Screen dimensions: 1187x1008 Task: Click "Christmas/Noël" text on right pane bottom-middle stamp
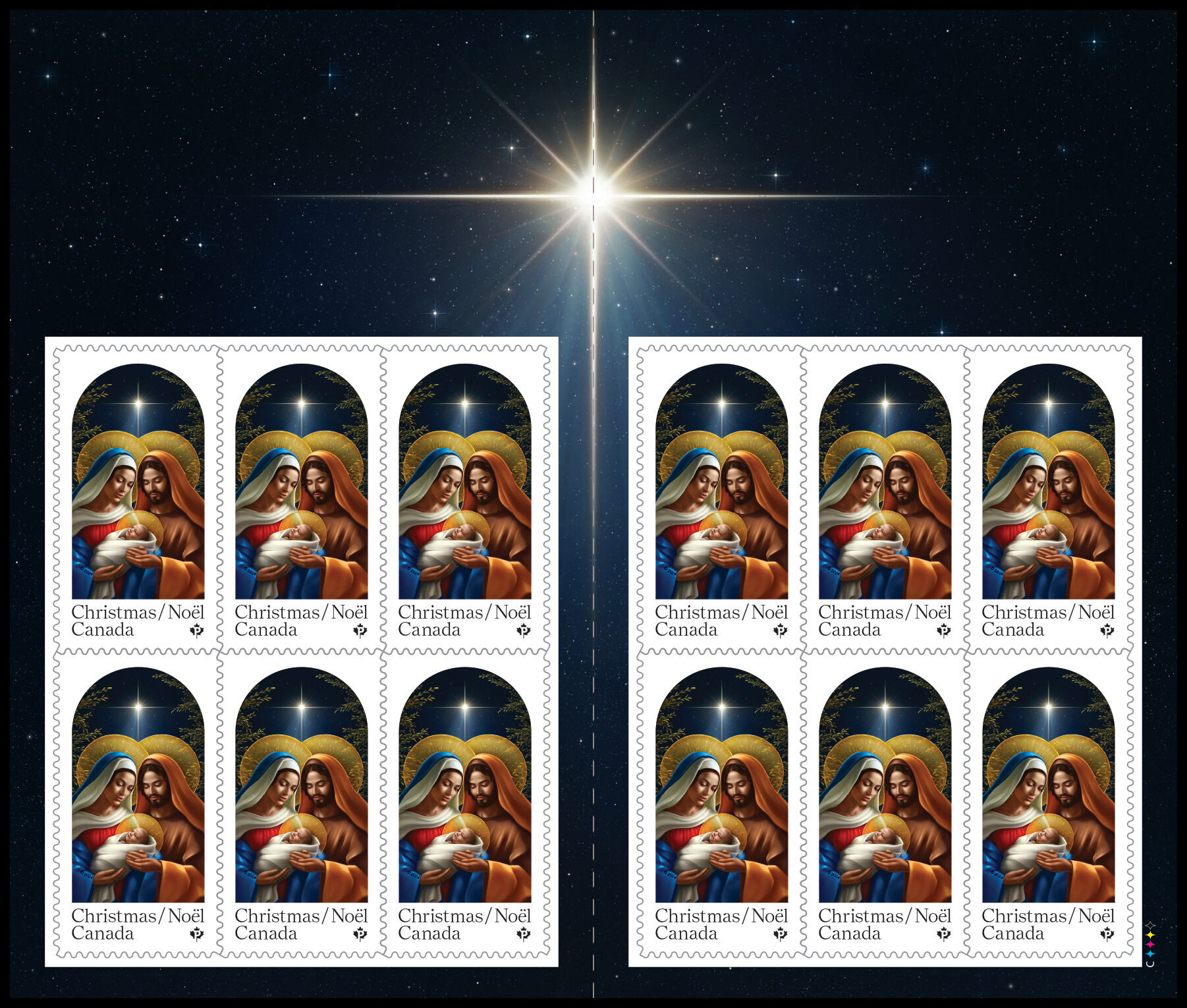point(885,916)
